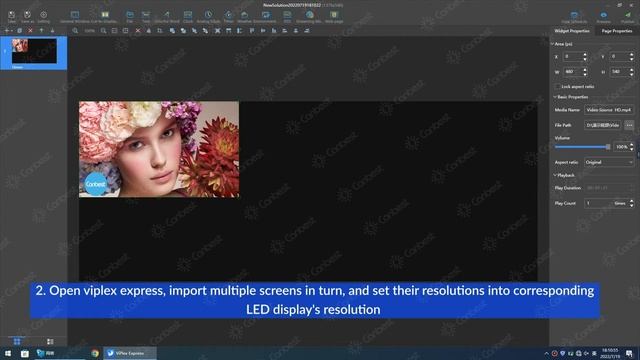Insert an Environment monitoring widget
This screenshot has width=640, height=360.
265,16
